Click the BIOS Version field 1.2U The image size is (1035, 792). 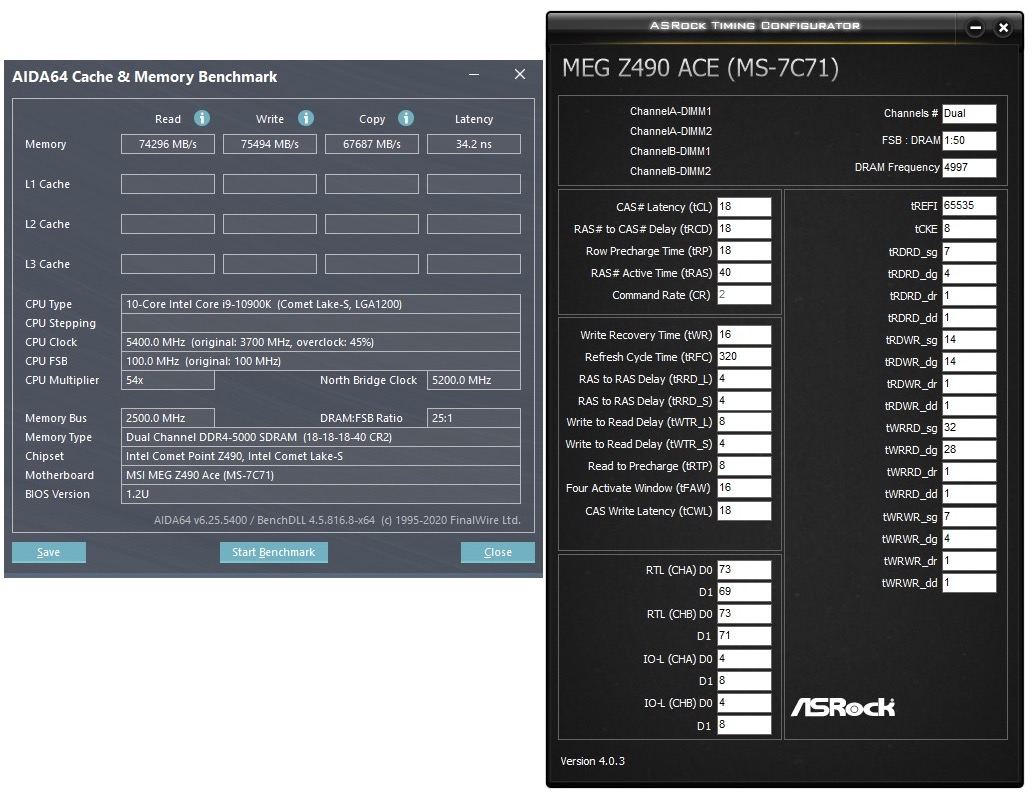point(321,494)
